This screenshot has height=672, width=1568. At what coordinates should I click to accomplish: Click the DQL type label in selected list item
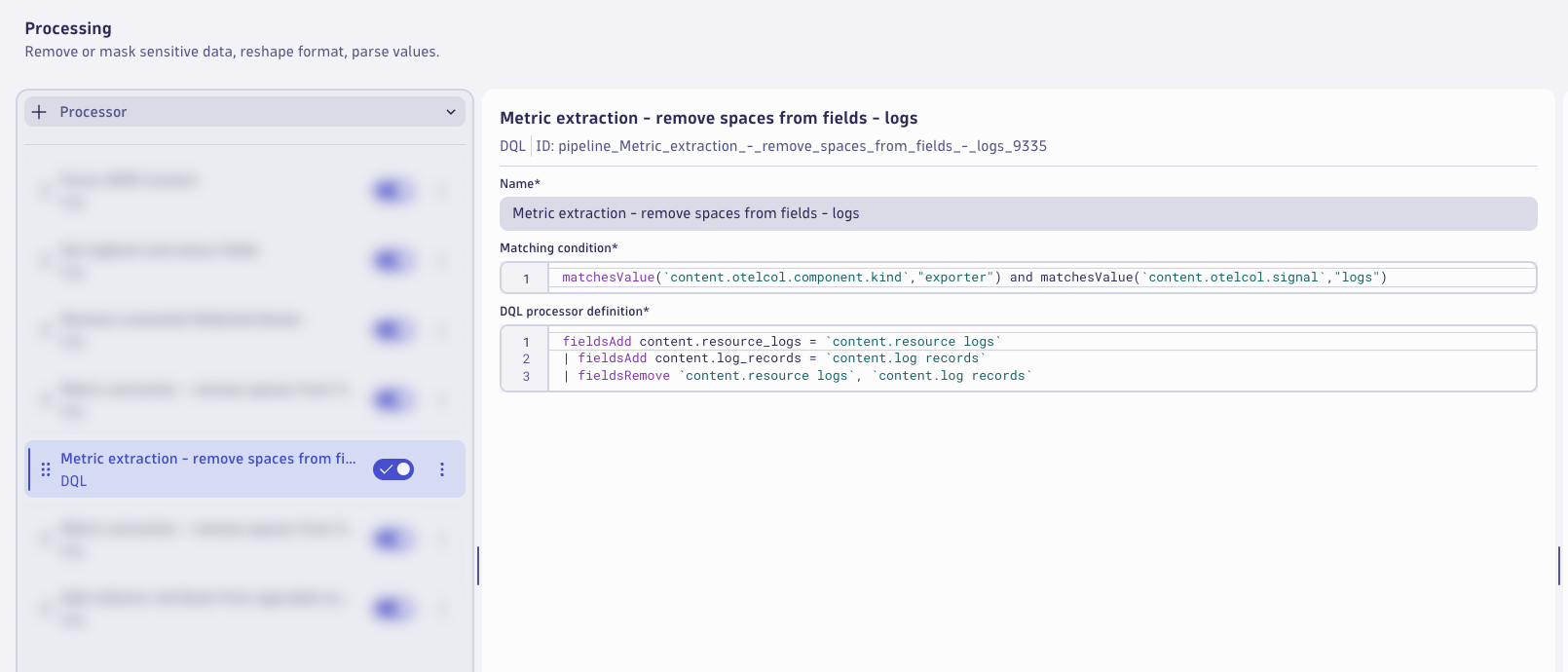click(73, 481)
